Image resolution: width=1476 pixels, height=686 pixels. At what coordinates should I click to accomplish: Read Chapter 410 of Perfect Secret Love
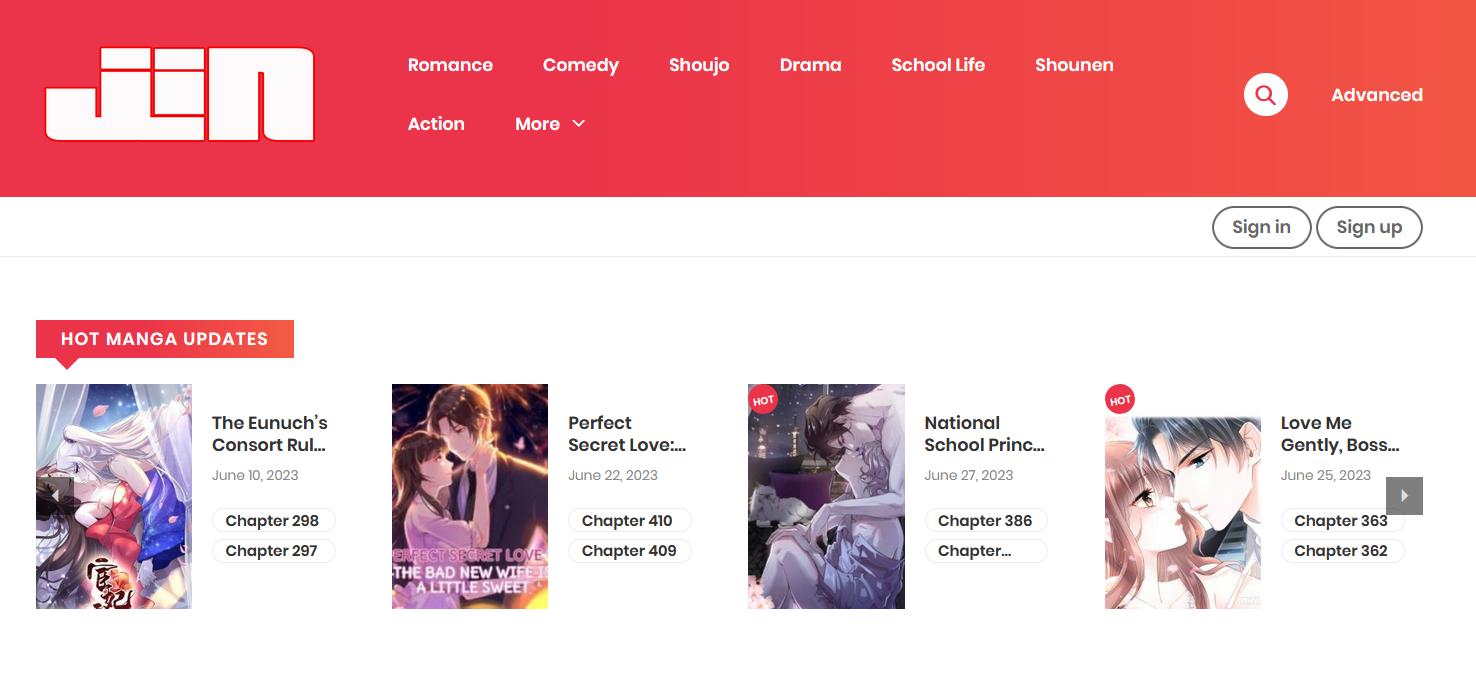(627, 521)
